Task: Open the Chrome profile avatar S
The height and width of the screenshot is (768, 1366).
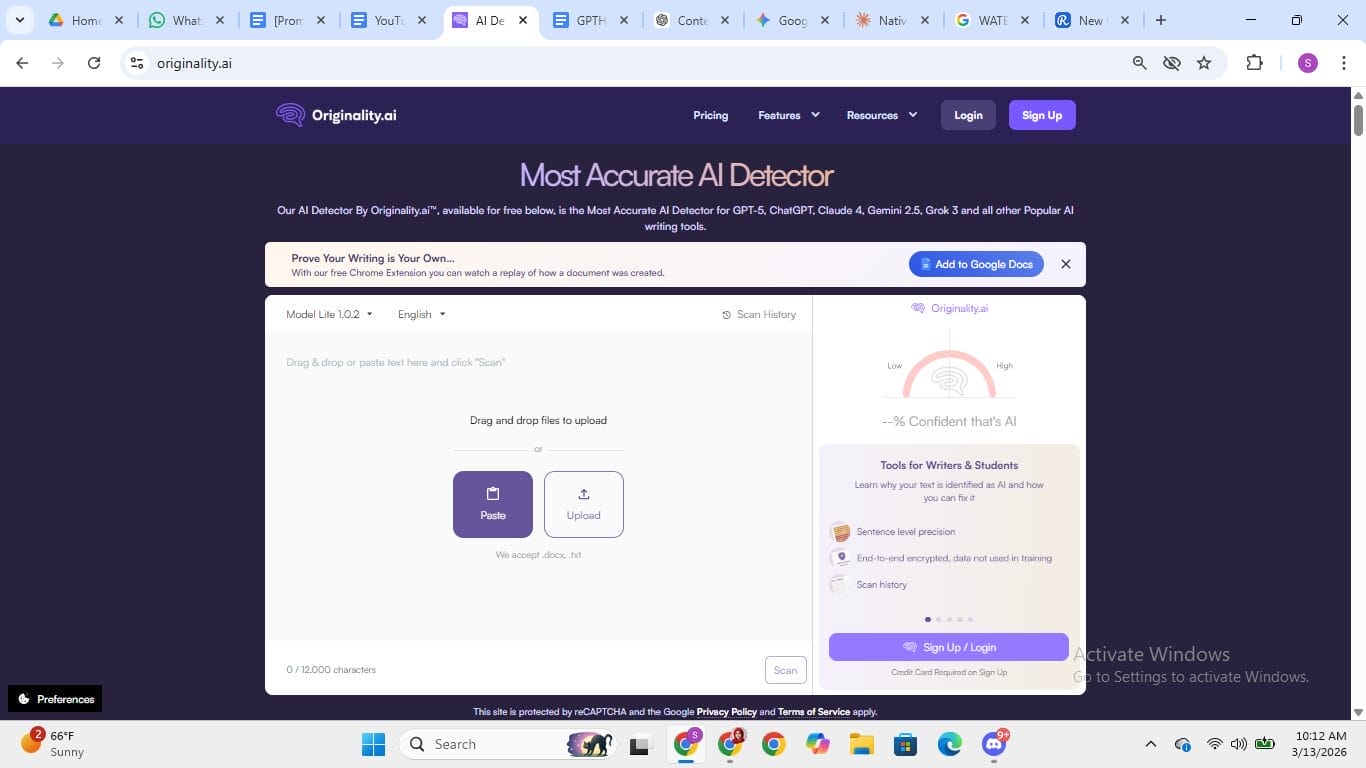Action: coord(1308,63)
